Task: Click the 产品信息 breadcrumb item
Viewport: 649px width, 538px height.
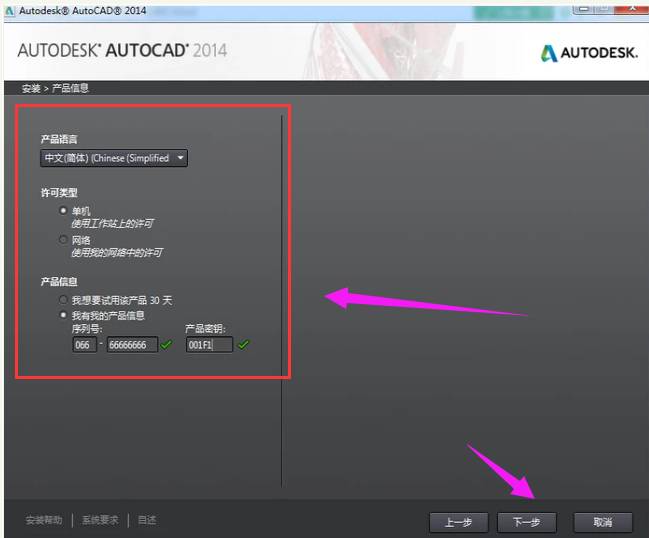Action: [x=70, y=88]
